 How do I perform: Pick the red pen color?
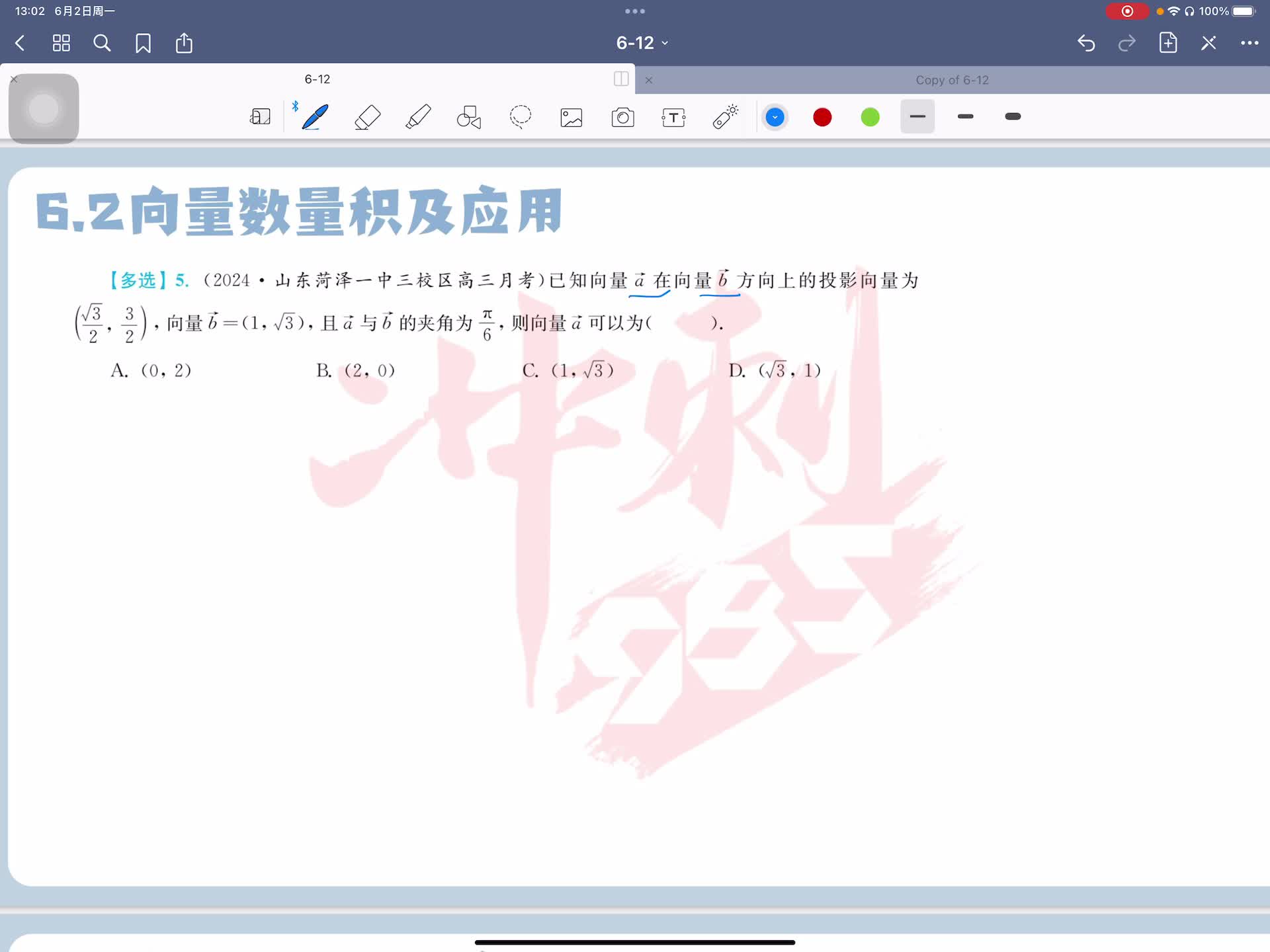point(822,117)
